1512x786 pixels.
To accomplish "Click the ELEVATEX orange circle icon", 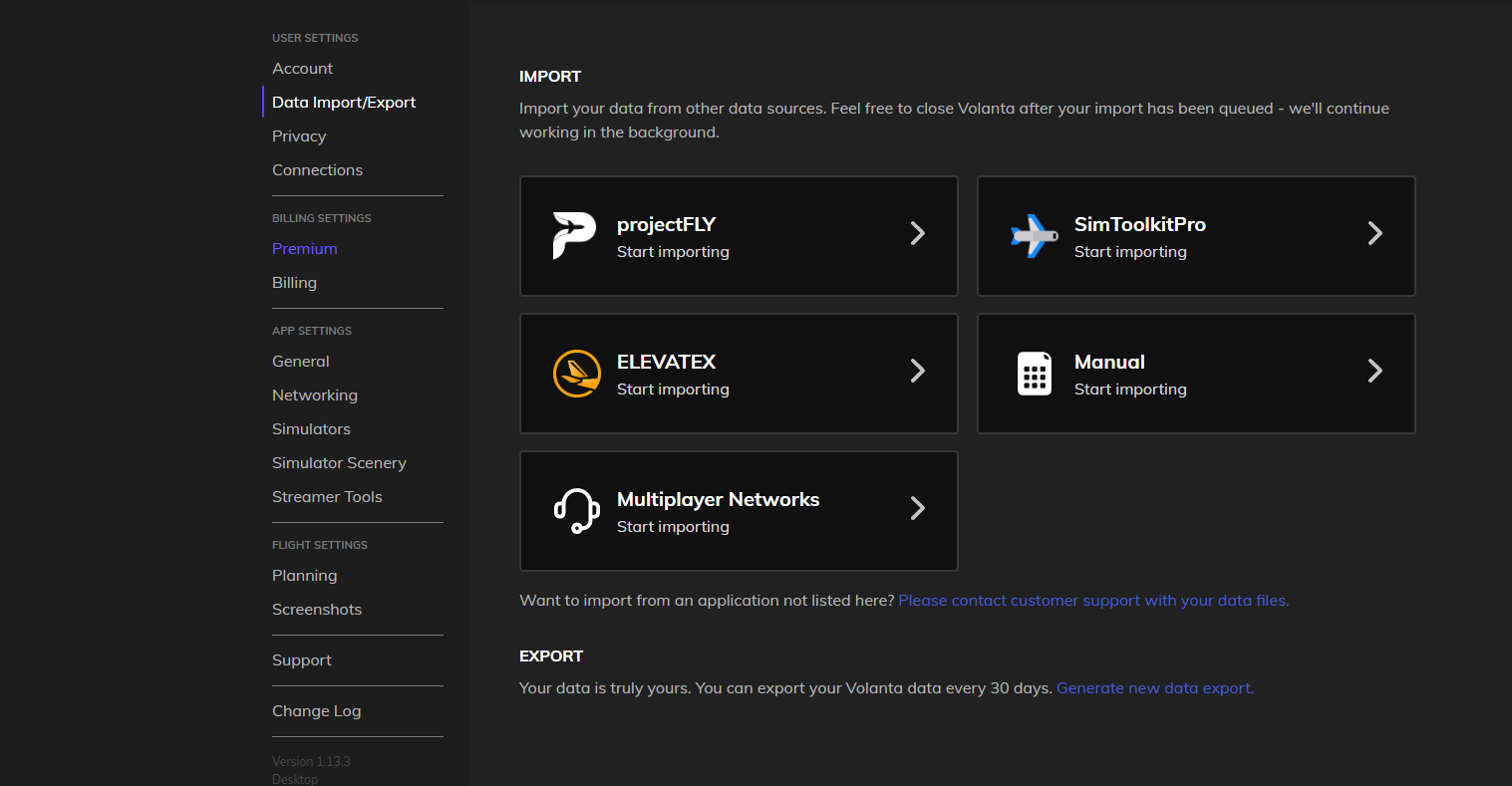I will coord(576,374).
